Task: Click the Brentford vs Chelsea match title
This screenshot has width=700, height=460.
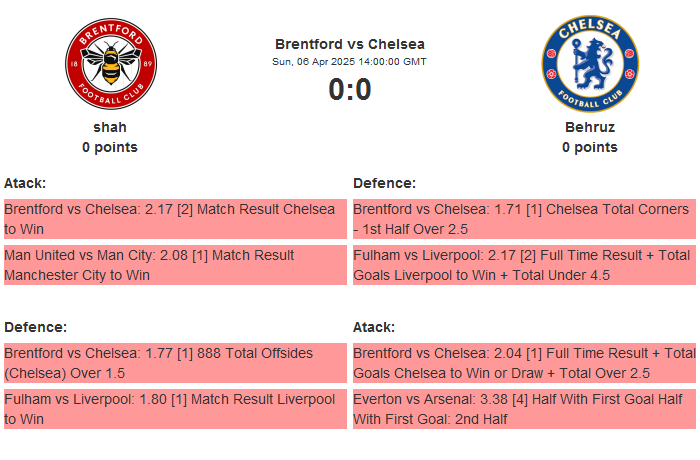Action: tap(349, 44)
